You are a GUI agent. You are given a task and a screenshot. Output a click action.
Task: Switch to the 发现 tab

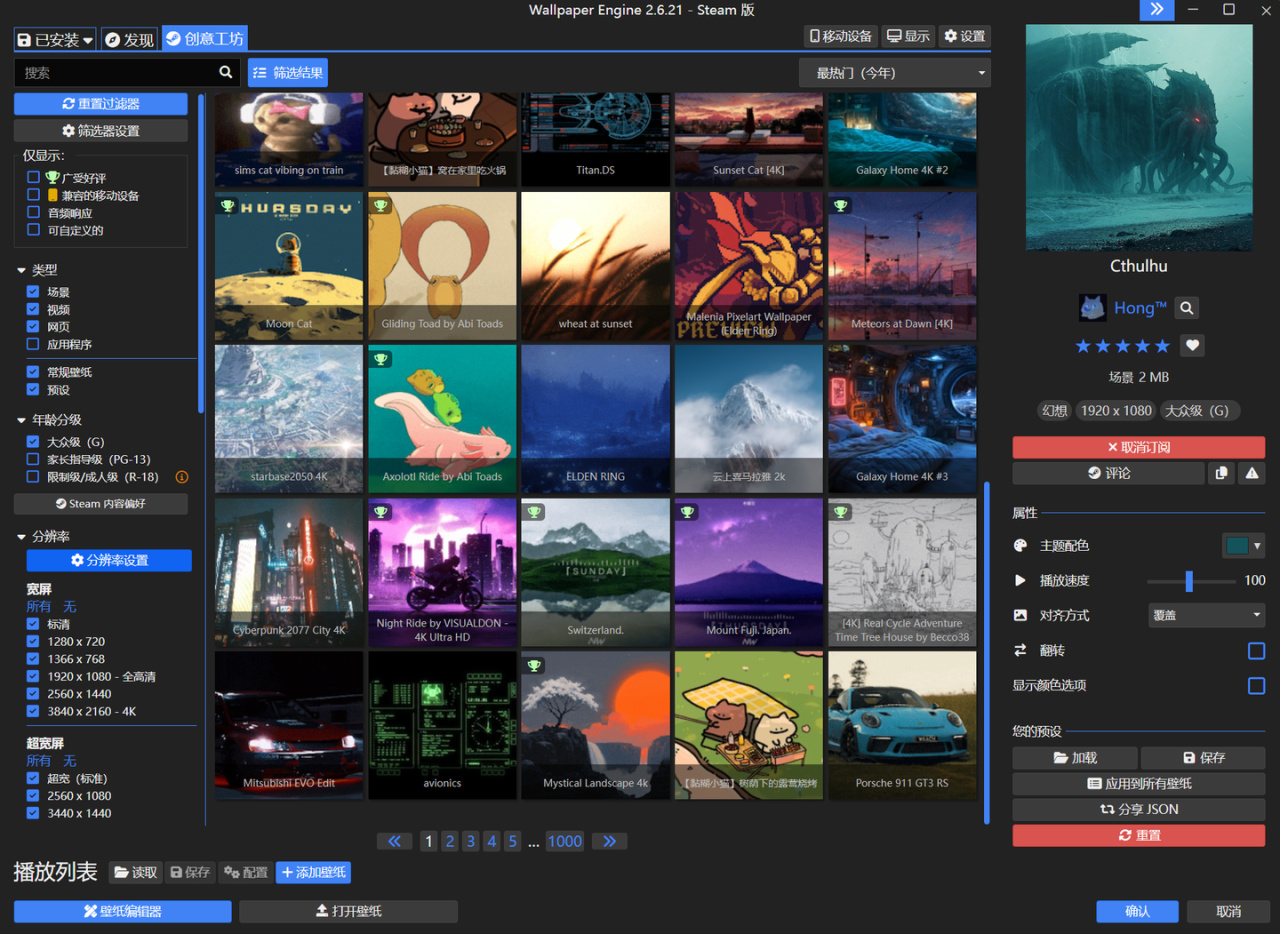129,40
